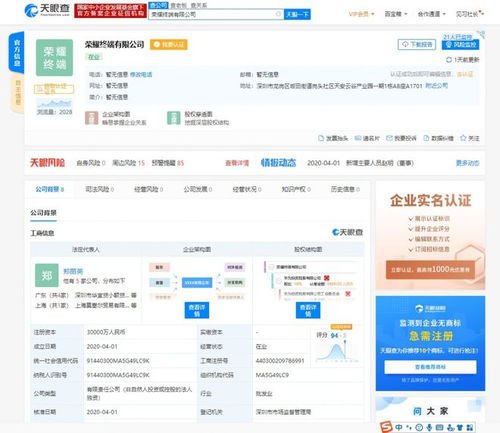
Task: Click the Sogou microphone voice input icon
Action: pyautogui.click(x=429, y=427)
